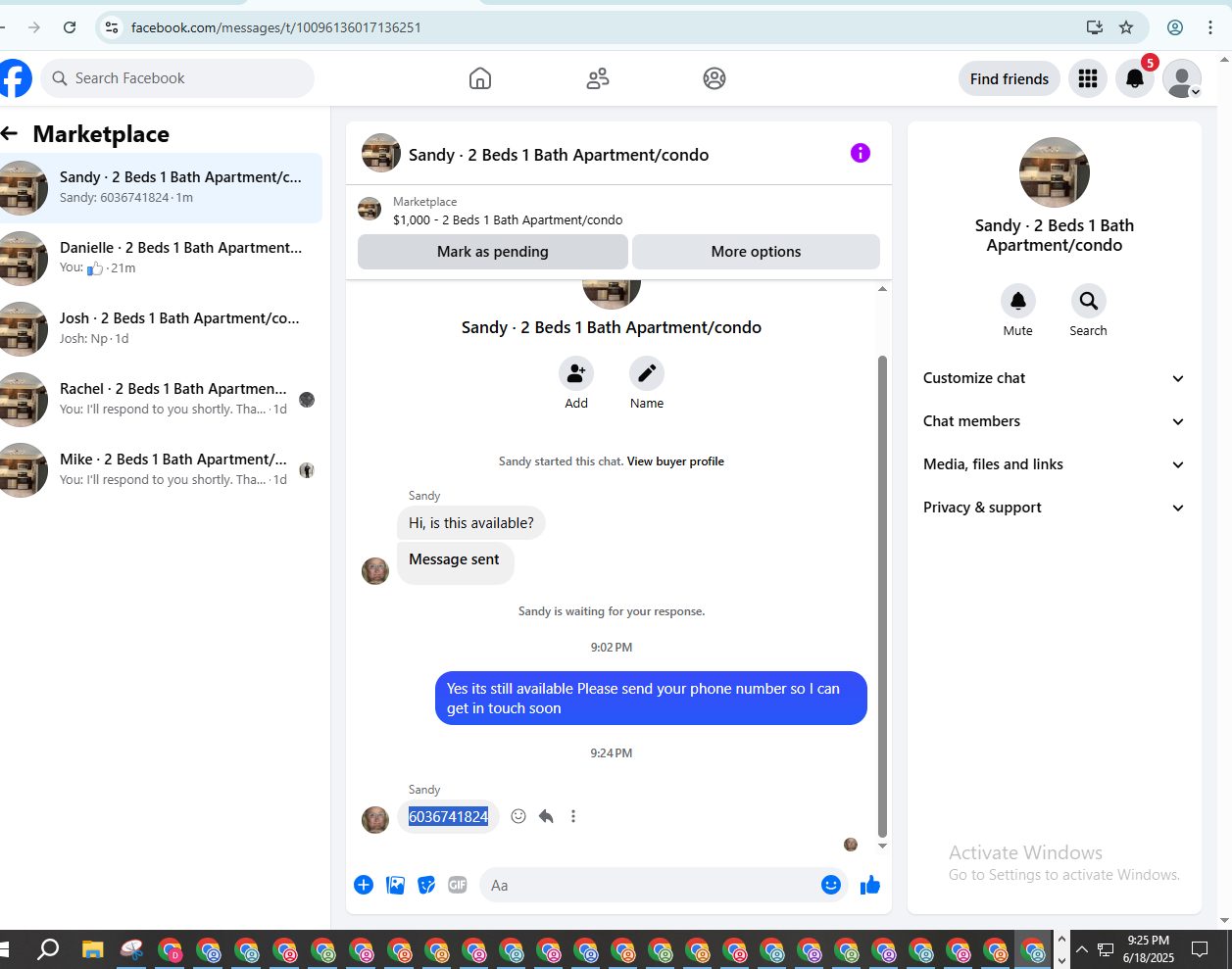Open Windows Search on the taskbar

coord(47,949)
